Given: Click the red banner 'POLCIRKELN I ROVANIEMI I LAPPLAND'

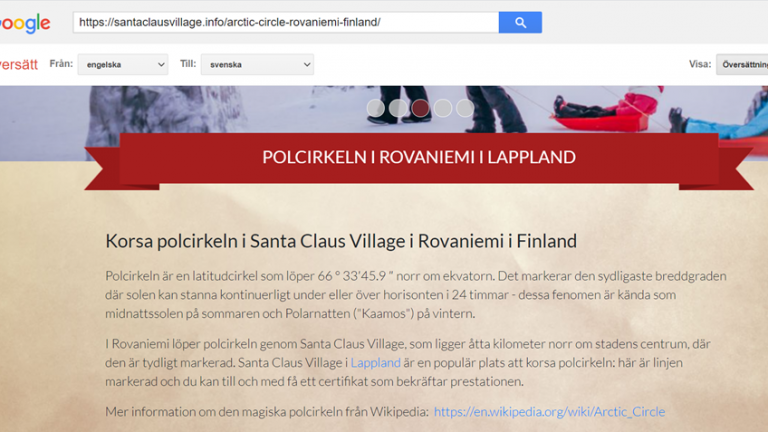Looking at the screenshot, I should pos(419,157).
